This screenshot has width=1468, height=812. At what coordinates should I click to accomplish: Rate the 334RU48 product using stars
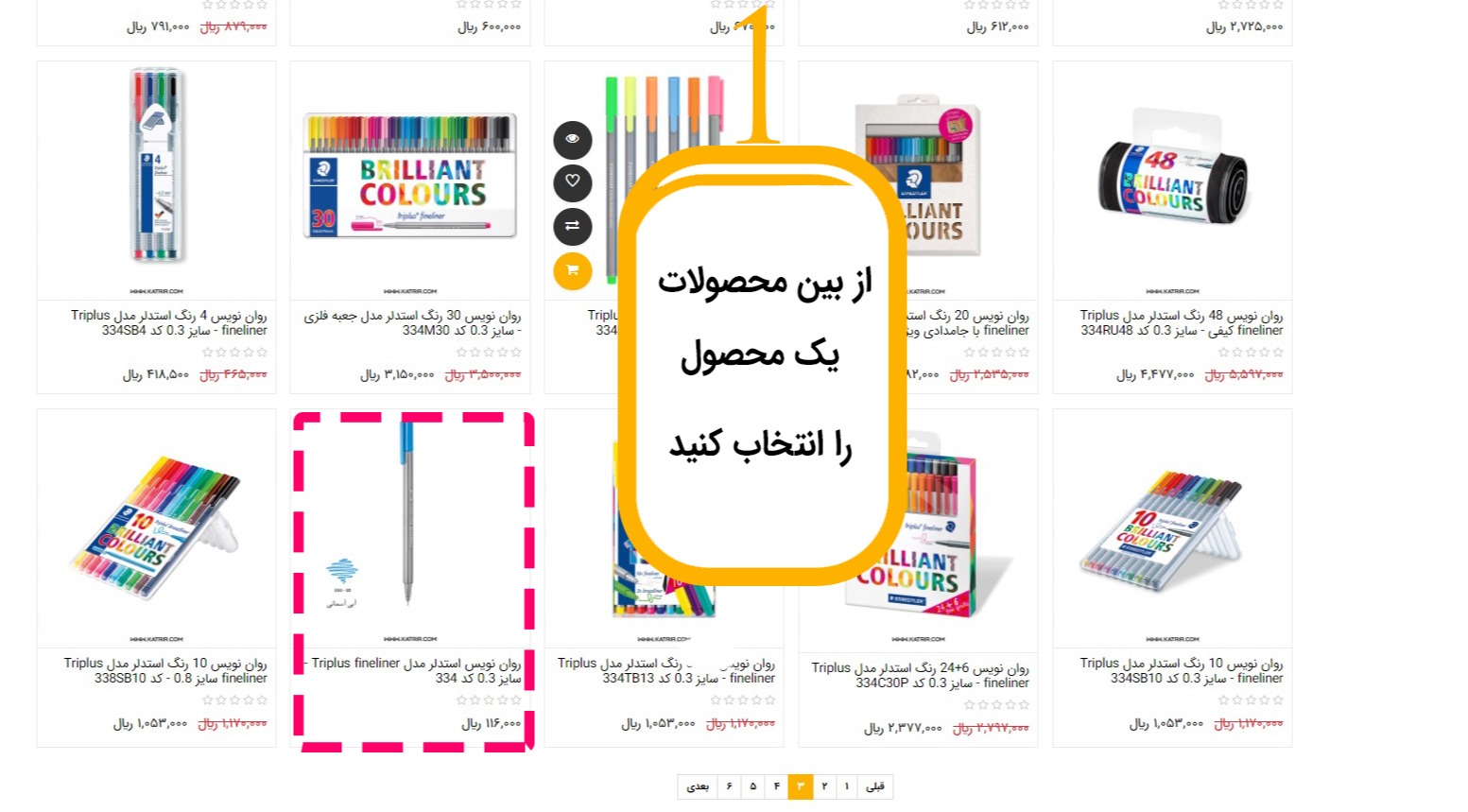tap(1251, 352)
